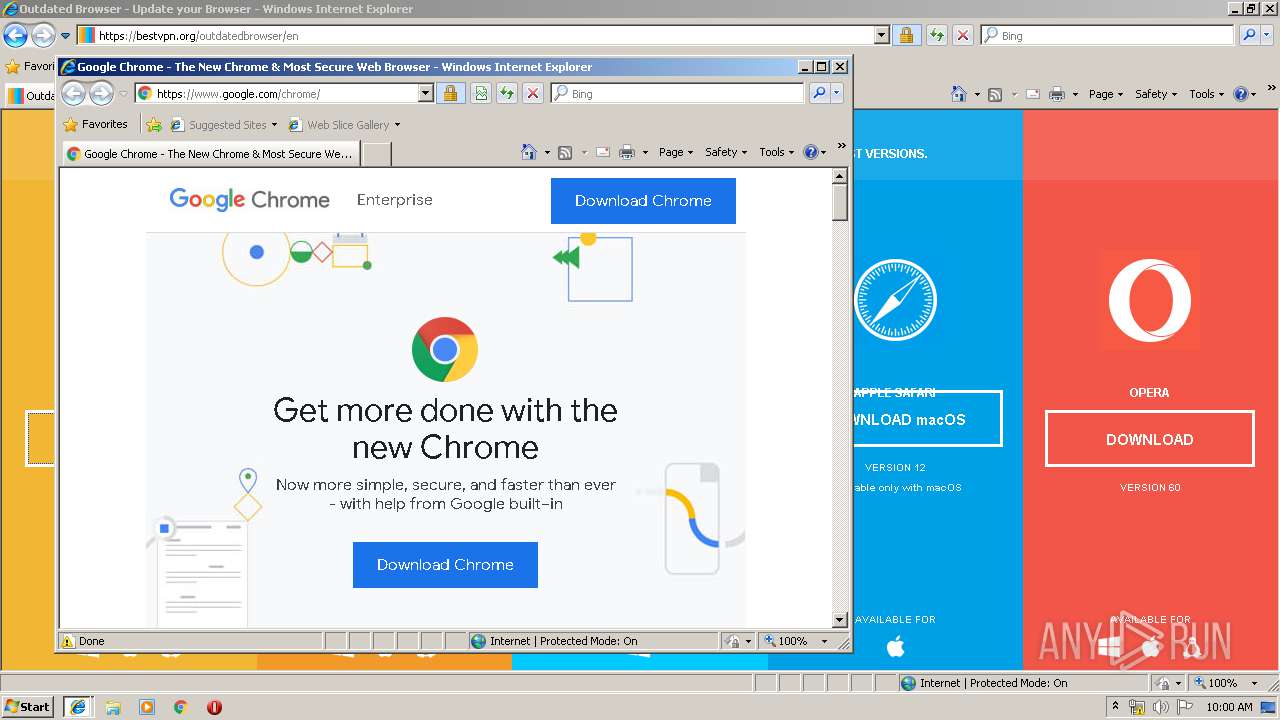
Task: Click scrollbar down arrow in Chrome page
Action: [840, 620]
